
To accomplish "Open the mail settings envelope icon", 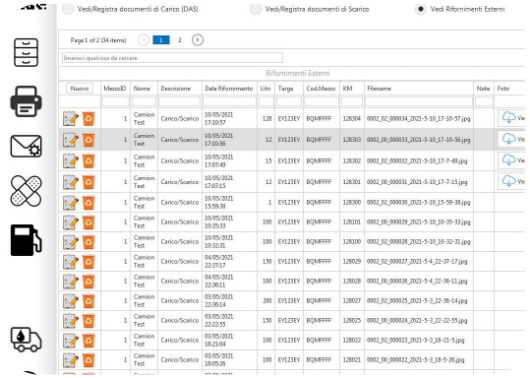I will 26,146.
